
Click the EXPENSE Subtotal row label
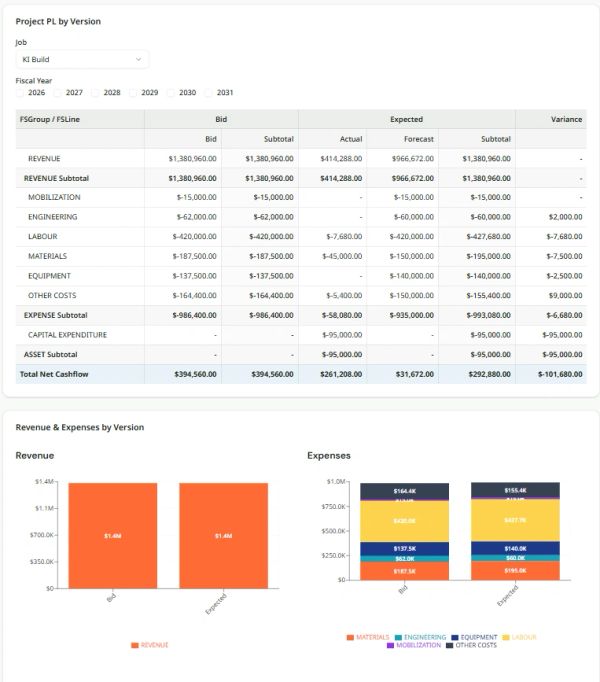(x=56, y=315)
